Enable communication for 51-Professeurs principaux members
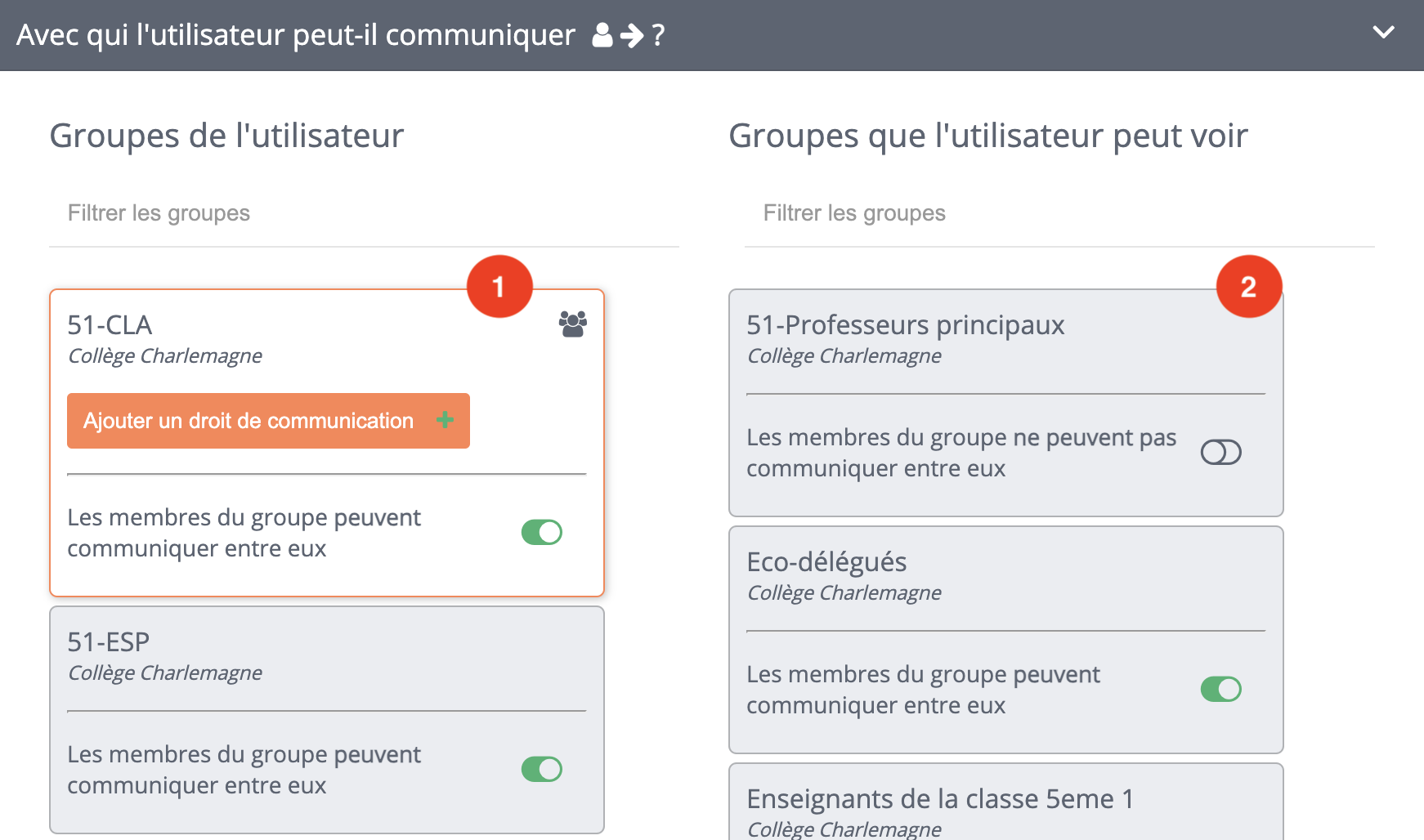The width and height of the screenshot is (1424, 840). [x=1220, y=452]
